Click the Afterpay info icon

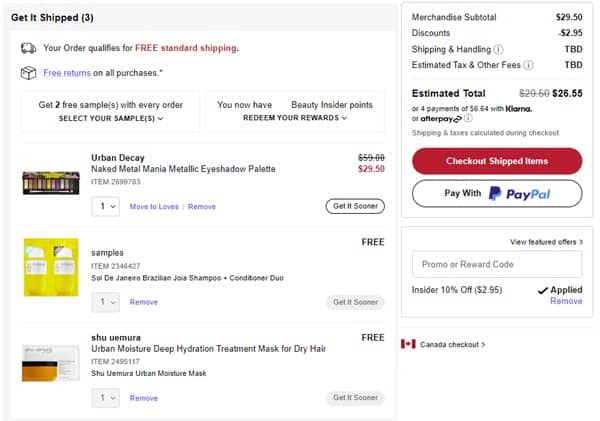coord(468,118)
